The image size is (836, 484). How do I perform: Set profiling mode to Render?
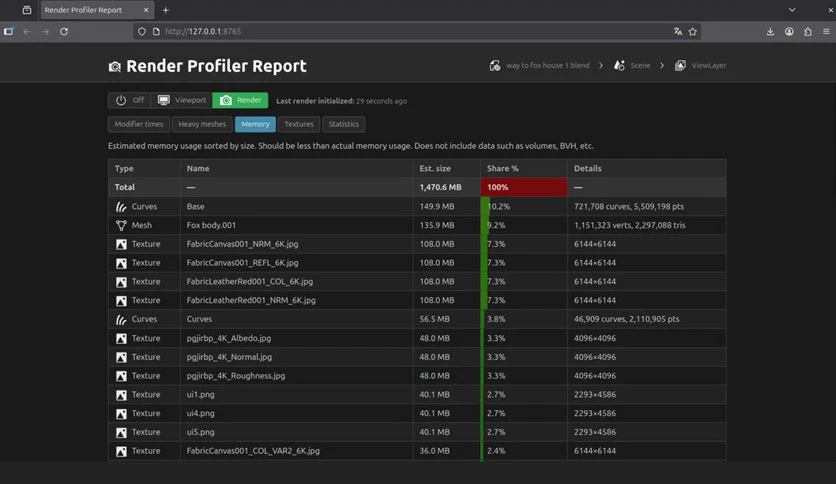[x=240, y=100]
